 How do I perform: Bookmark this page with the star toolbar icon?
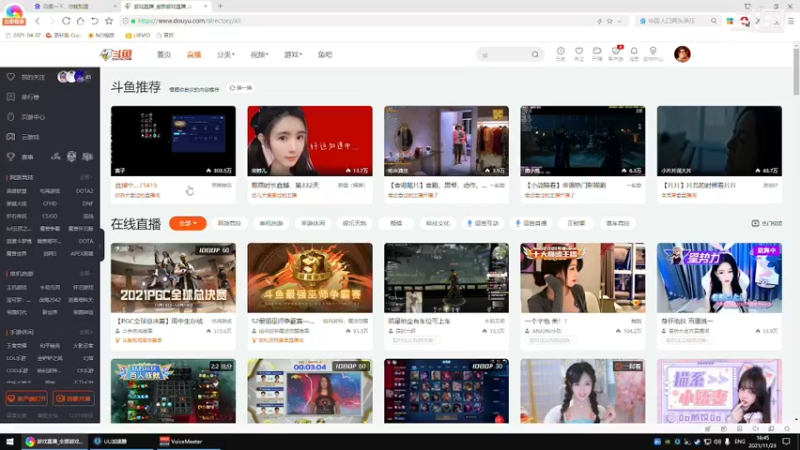[x=109, y=21]
